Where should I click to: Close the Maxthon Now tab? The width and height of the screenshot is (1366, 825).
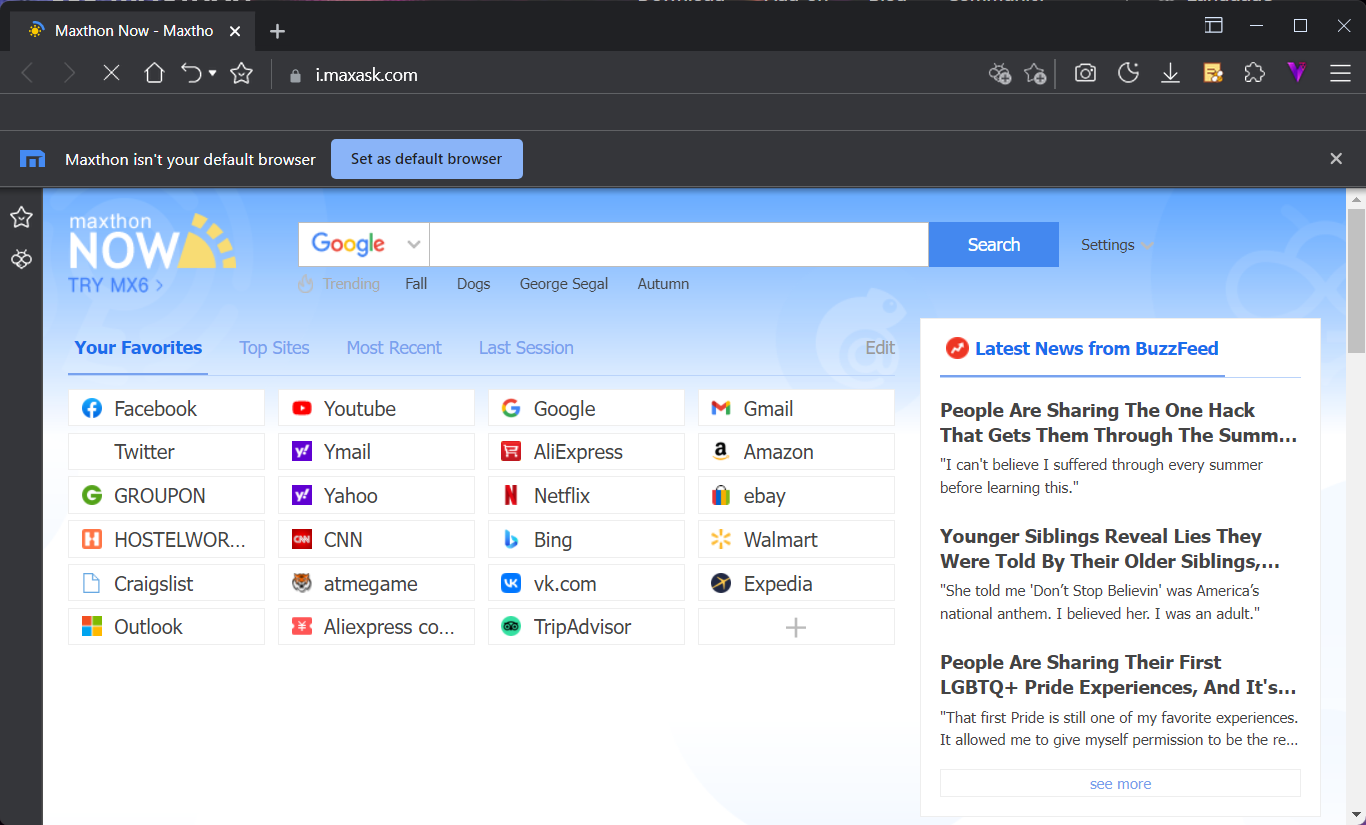(235, 31)
